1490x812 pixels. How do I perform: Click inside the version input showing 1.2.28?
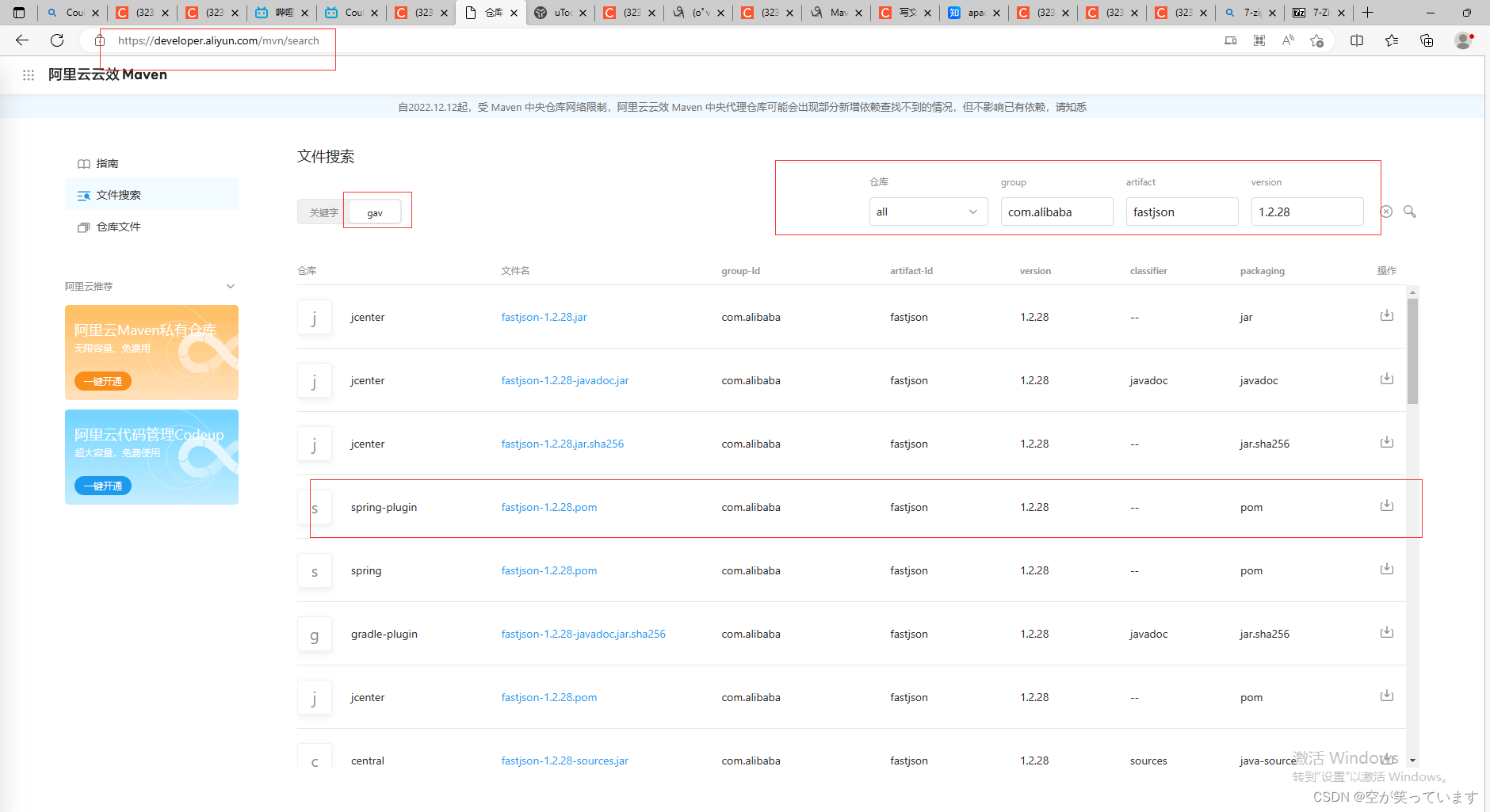(x=1307, y=212)
